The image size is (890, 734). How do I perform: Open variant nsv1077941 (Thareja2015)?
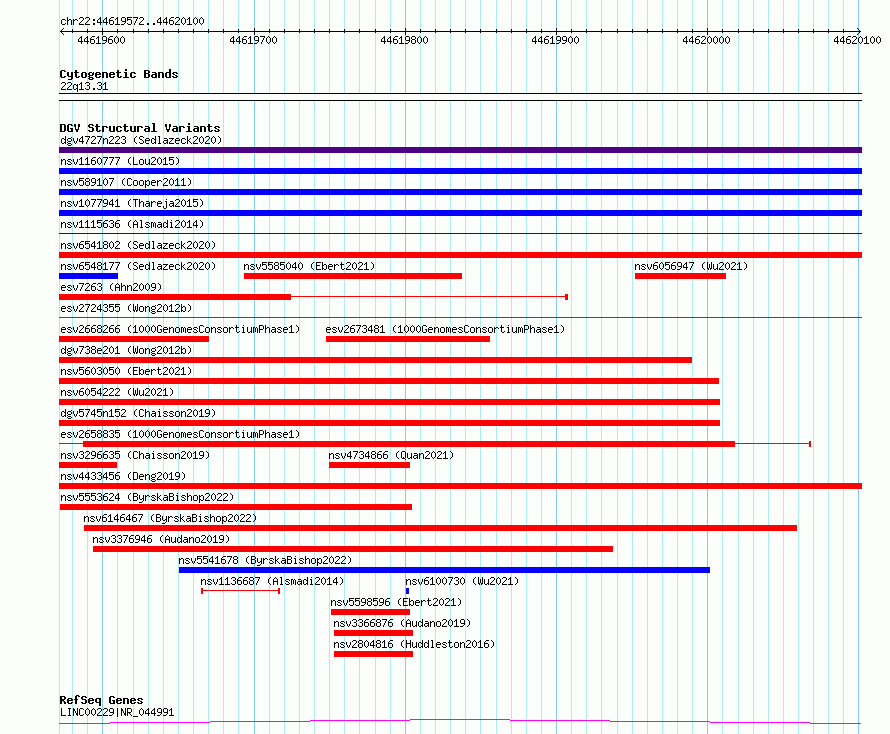[x=132, y=203]
